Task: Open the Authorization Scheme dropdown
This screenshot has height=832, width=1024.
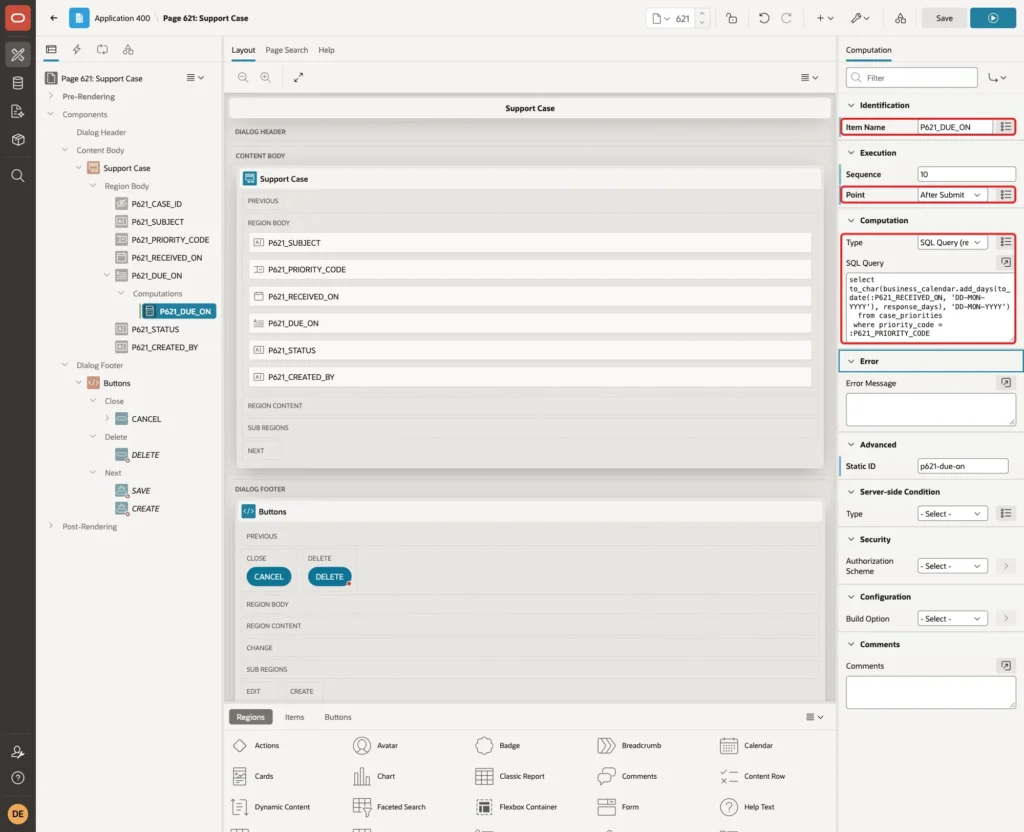Action: pos(952,566)
